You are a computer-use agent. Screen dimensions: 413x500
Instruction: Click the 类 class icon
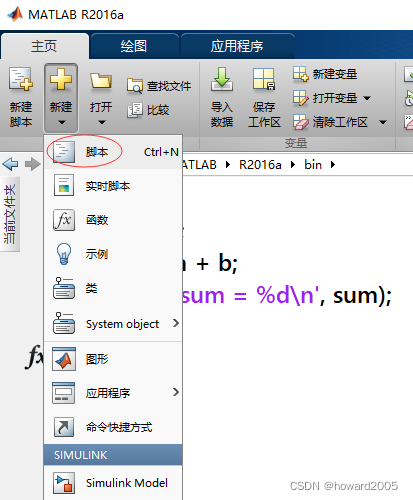pos(64,288)
